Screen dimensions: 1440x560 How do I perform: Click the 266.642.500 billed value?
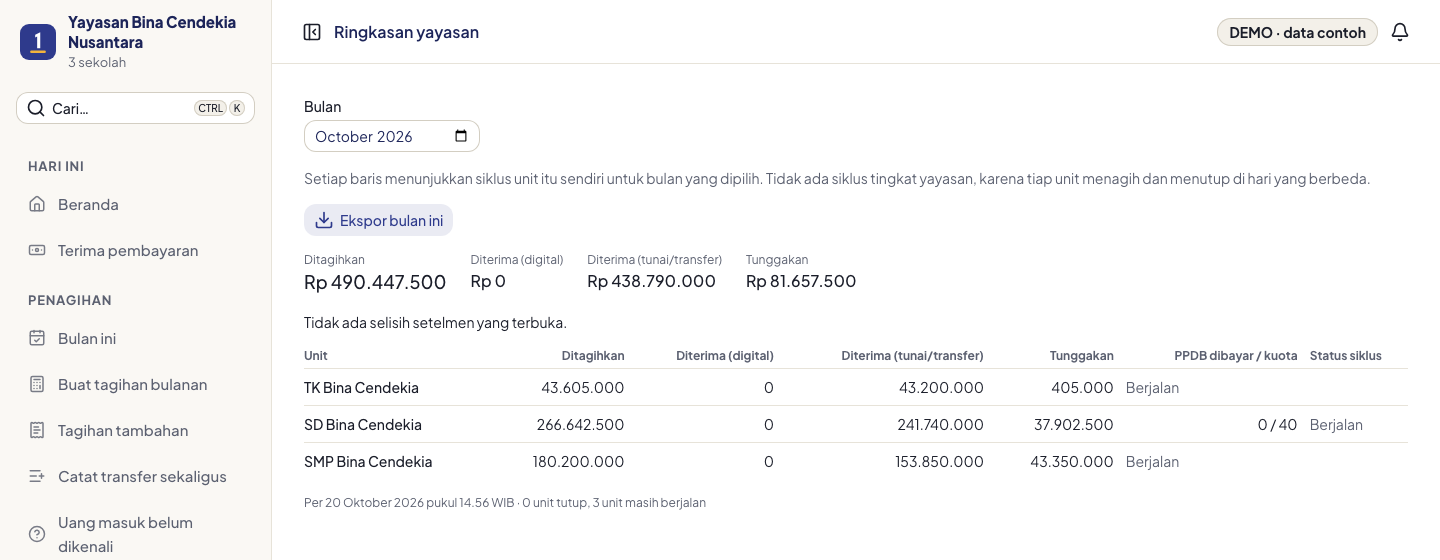(580, 424)
